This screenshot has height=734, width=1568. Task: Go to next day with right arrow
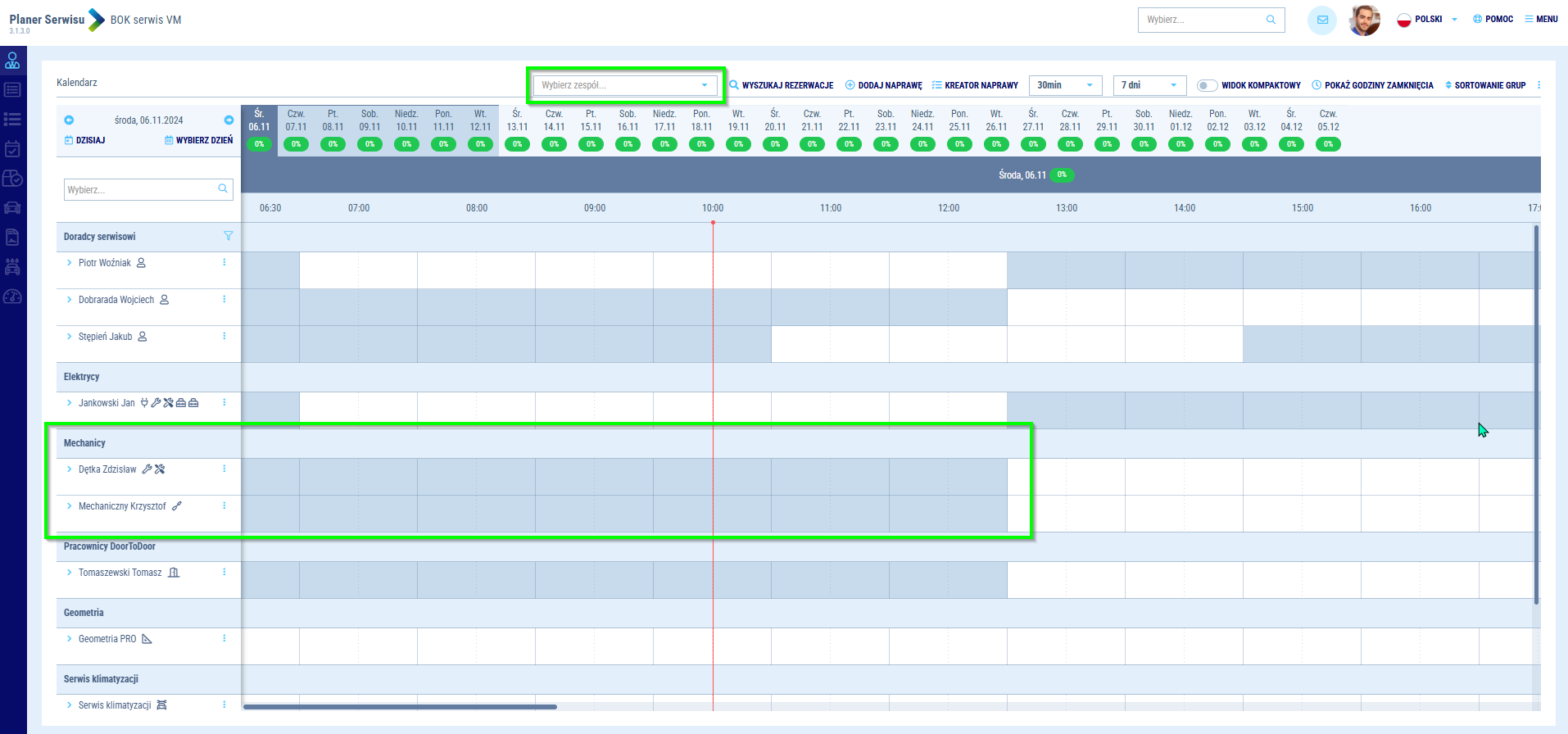(x=229, y=120)
